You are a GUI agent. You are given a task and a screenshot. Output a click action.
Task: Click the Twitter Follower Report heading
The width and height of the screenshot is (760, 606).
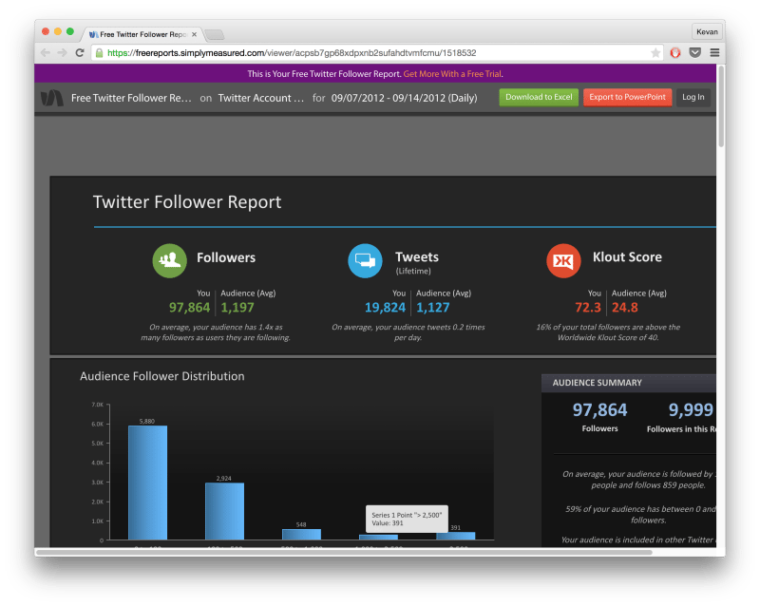(187, 202)
